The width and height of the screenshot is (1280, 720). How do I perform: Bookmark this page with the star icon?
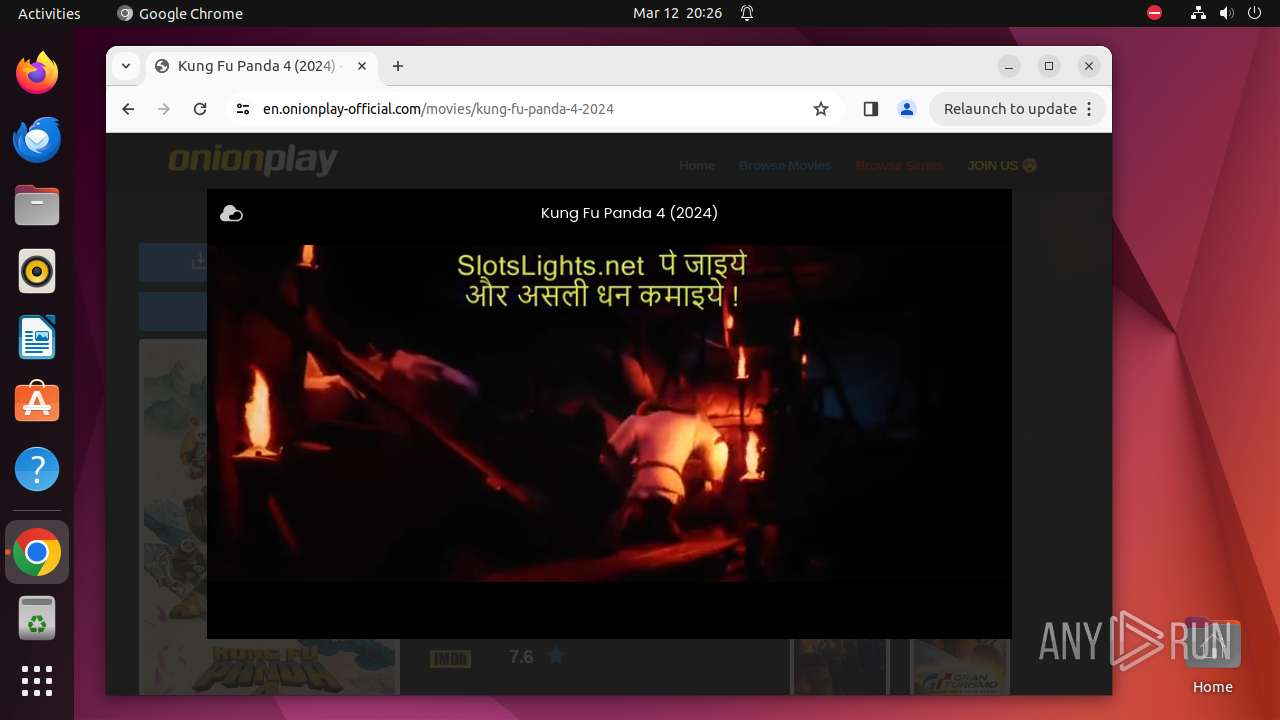(x=821, y=109)
